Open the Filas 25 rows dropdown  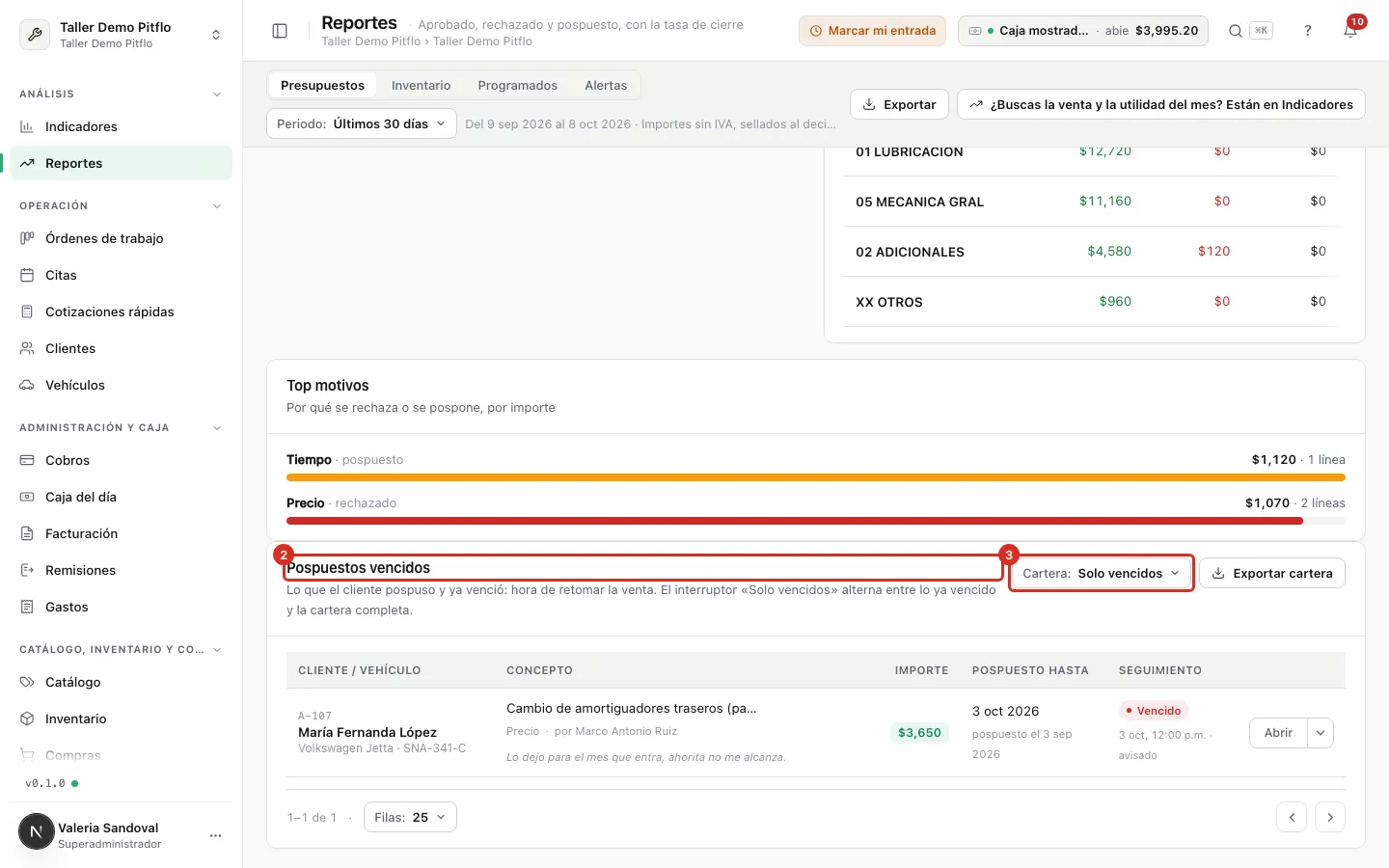[x=410, y=817]
